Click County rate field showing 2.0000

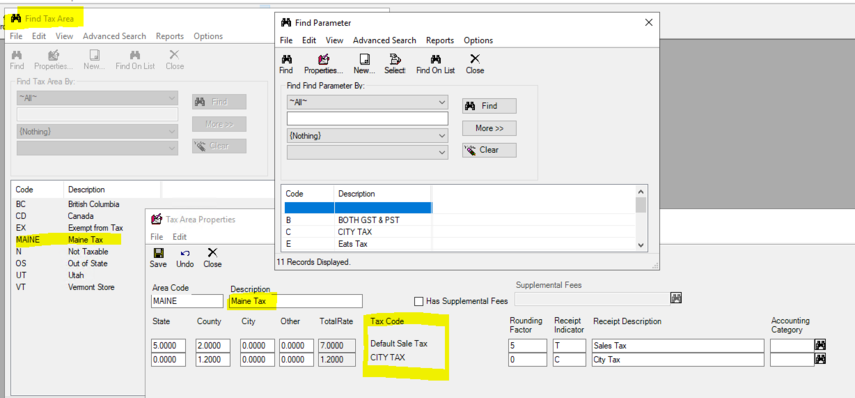(213, 346)
